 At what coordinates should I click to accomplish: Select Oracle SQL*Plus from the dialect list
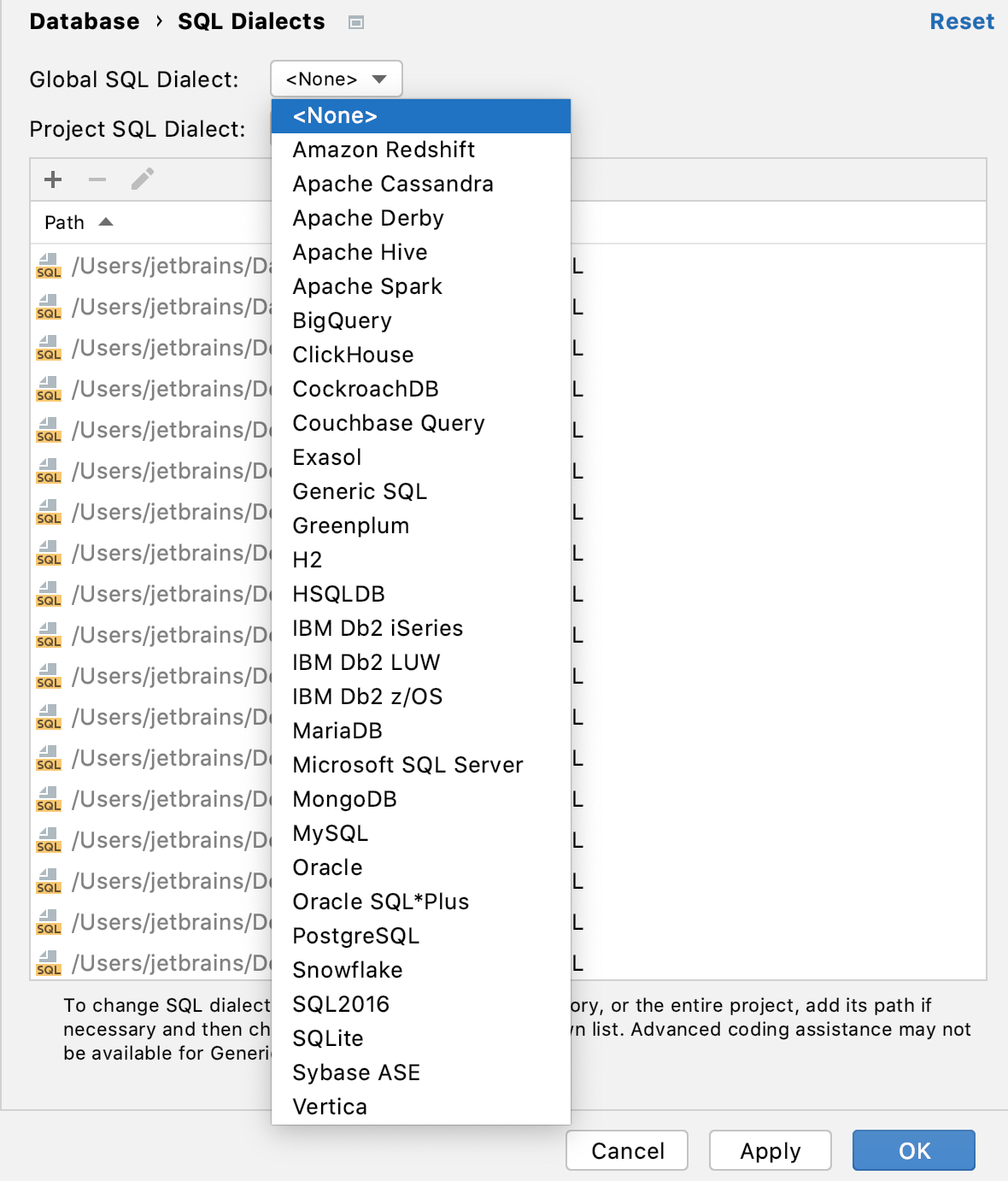click(x=380, y=902)
